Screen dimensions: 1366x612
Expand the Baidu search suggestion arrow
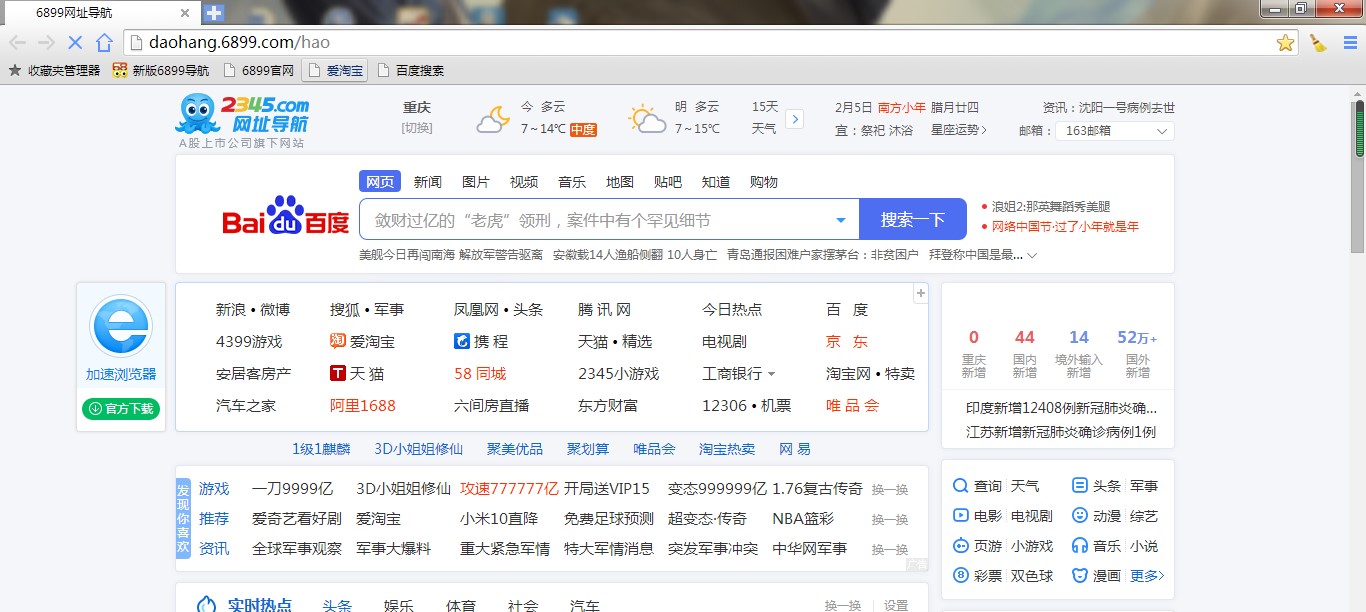click(x=841, y=220)
